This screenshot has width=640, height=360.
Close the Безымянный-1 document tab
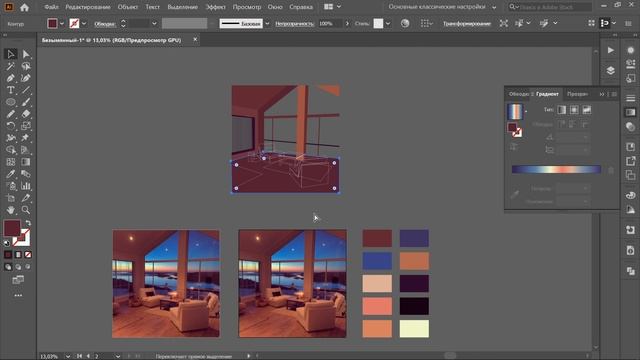(x=195, y=40)
